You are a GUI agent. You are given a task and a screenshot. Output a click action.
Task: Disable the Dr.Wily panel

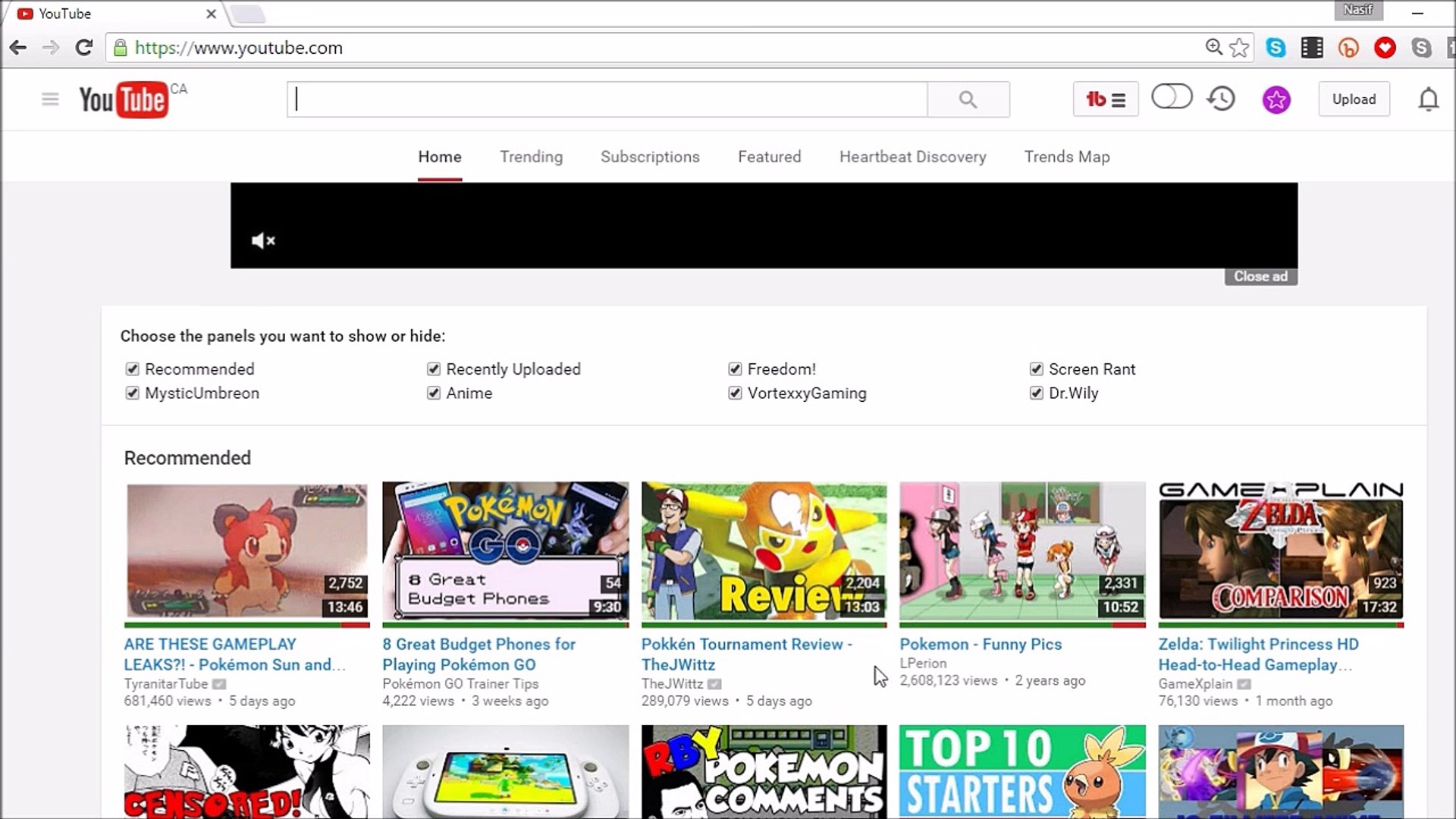(1037, 394)
